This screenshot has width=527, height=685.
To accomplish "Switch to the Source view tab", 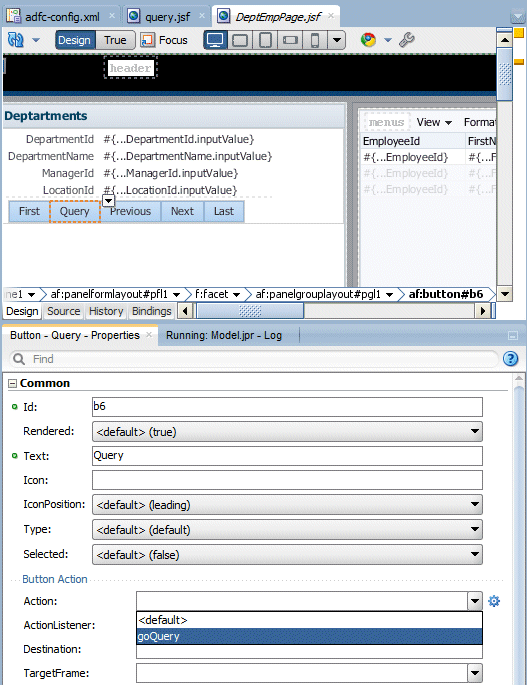I will coord(64,311).
